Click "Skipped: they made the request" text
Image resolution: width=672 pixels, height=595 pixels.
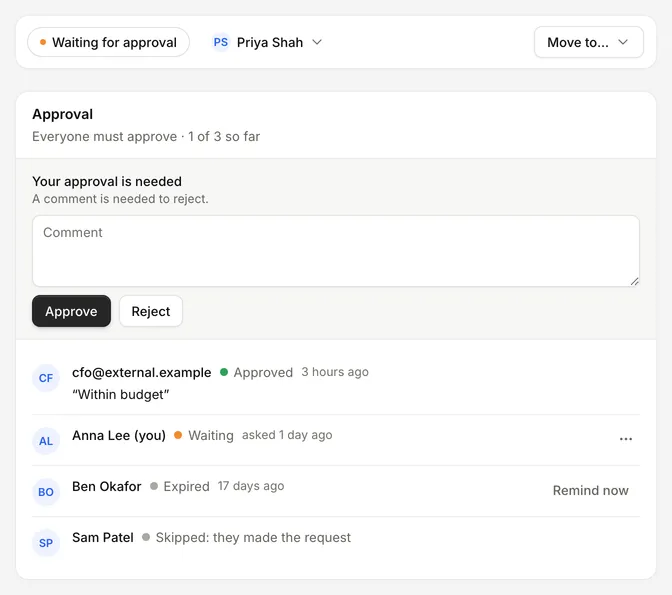coord(253,538)
